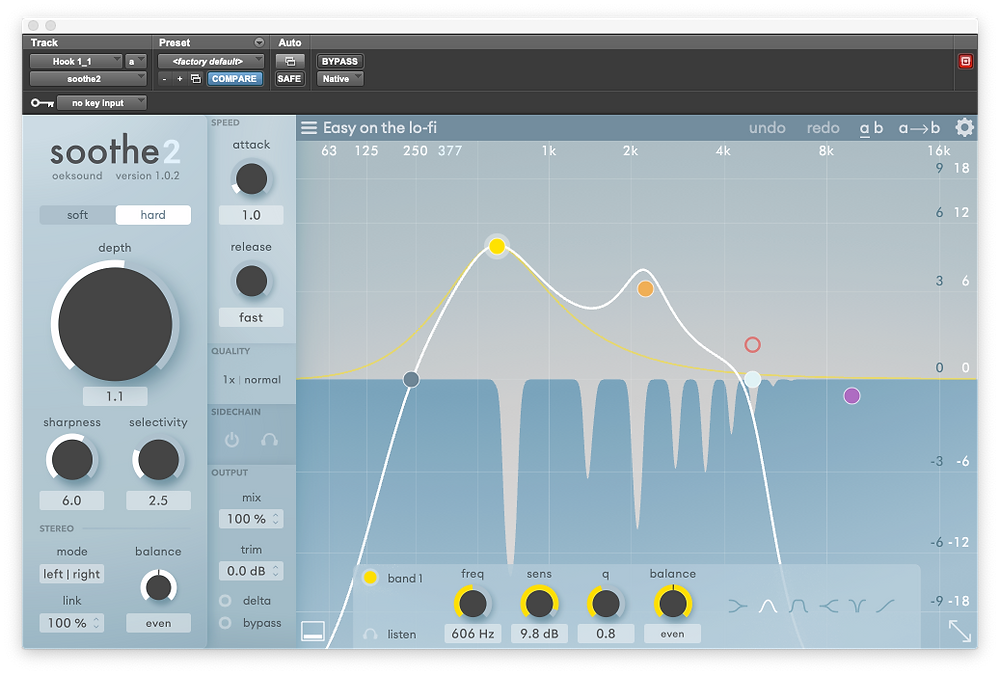The height and width of the screenshot is (675, 1000).
Task: Open the insert position 'a' dropdown
Action: tap(136, 61)
